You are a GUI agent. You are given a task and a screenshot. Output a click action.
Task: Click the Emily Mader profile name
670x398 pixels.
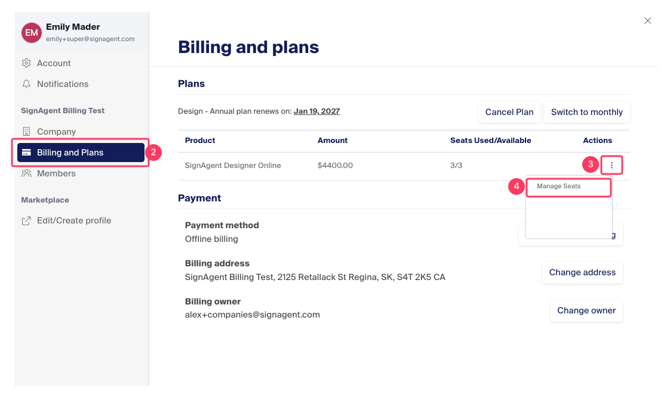click(x=73, y=27)
